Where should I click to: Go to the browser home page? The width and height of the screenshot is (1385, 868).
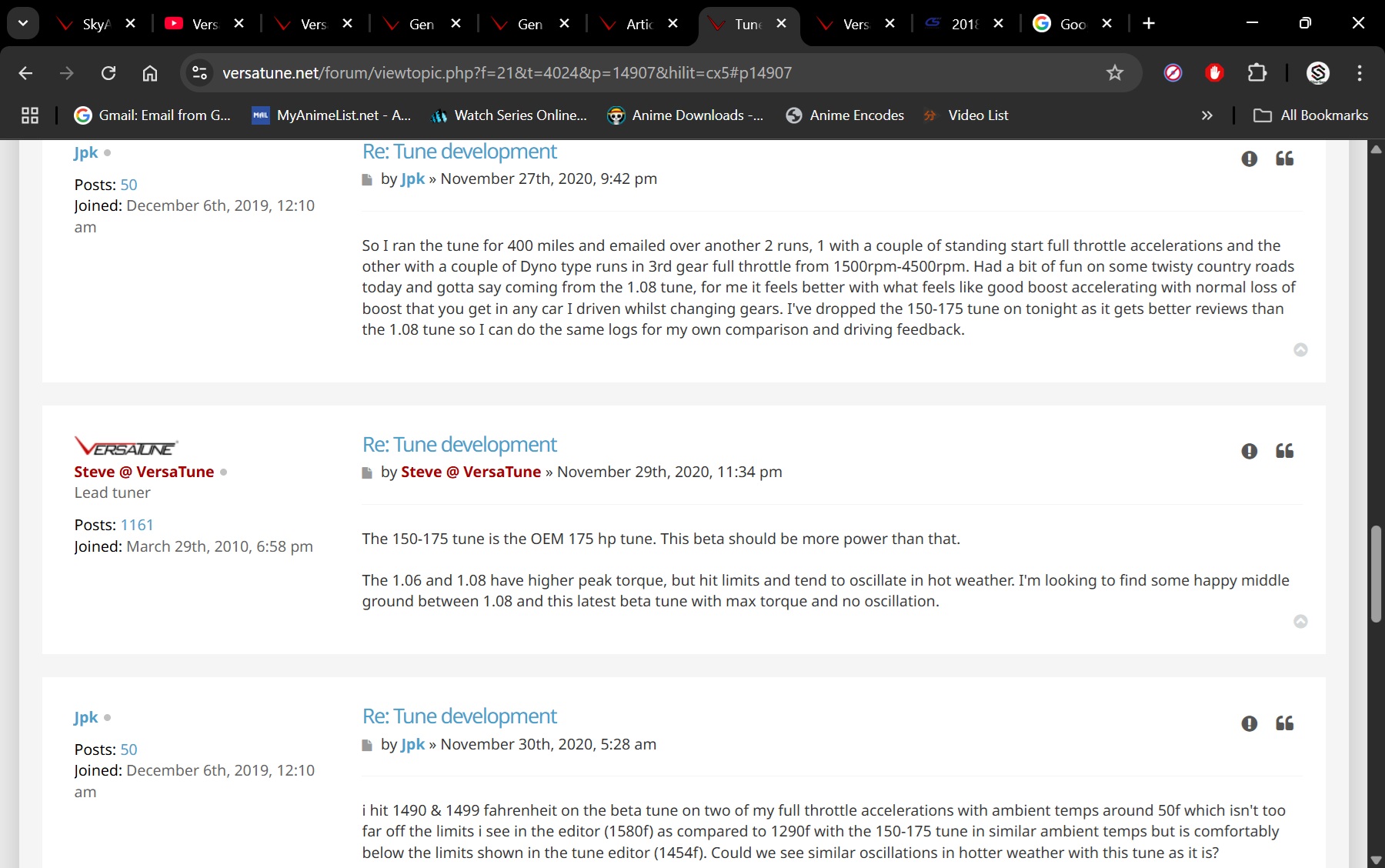pyautogui.click(x=150, y=73)
